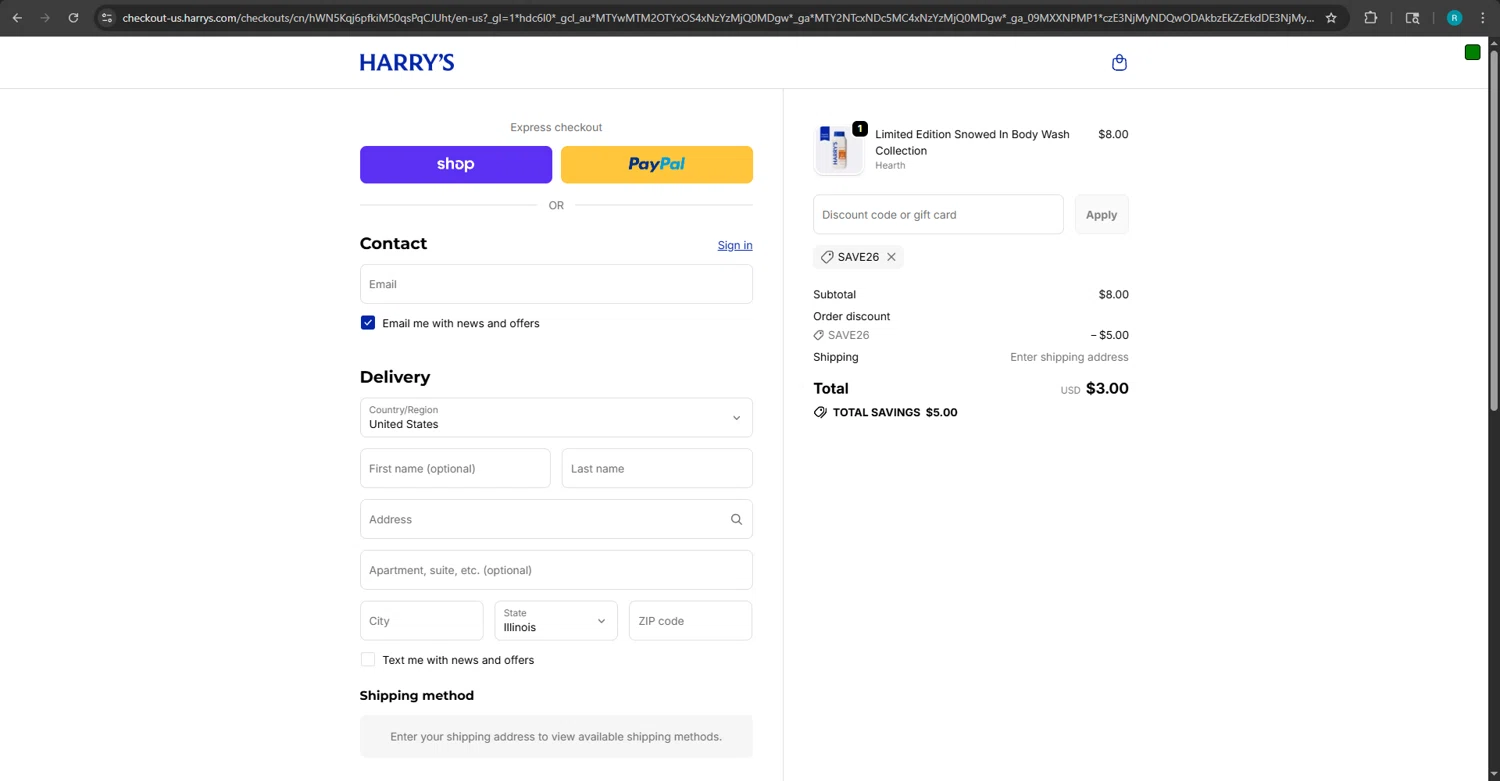Click the address search magnifier icon

click(x=736, y=519)
